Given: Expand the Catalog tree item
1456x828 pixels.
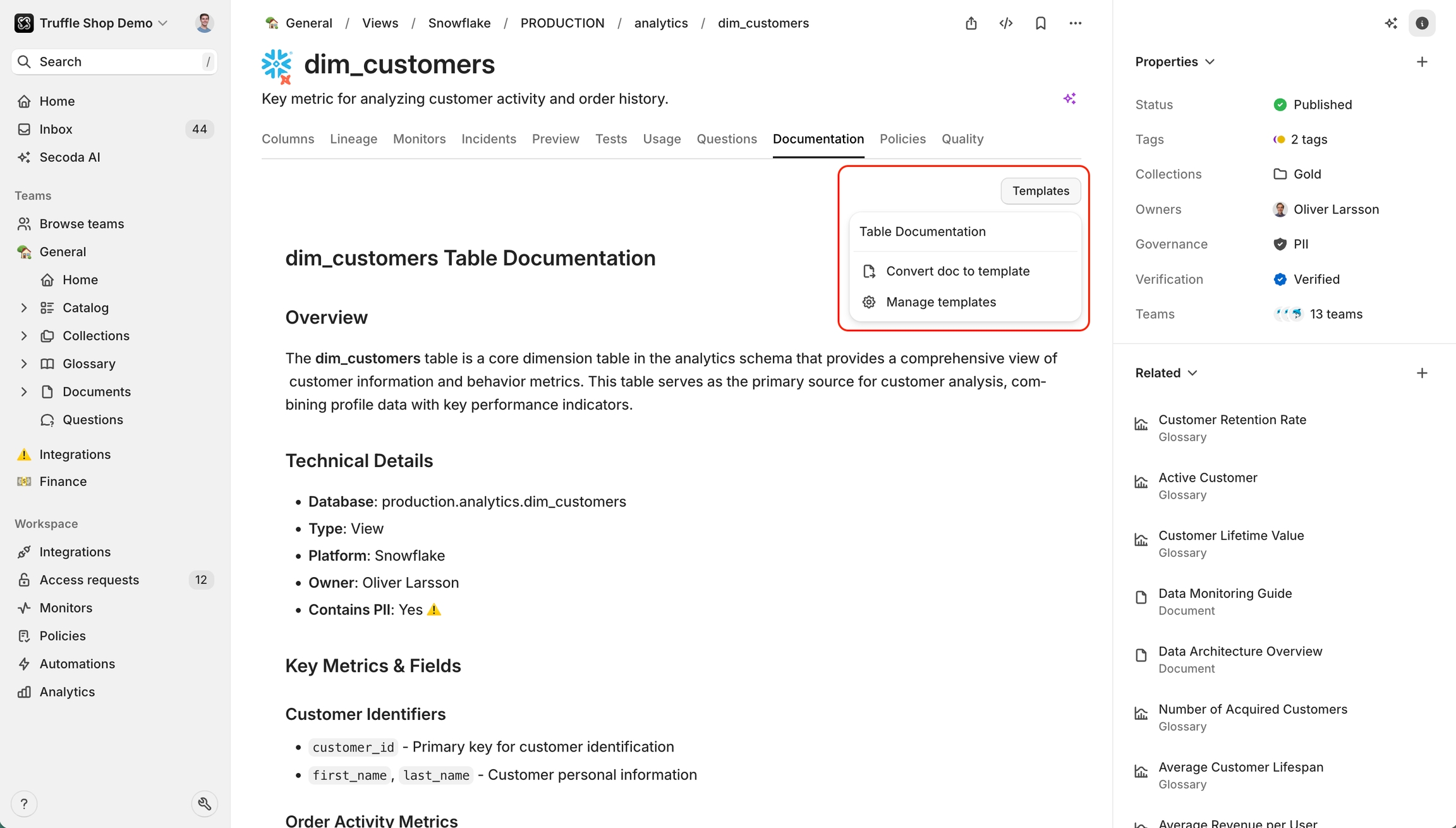Looking at the screenshot, I should tap(24, 308).
